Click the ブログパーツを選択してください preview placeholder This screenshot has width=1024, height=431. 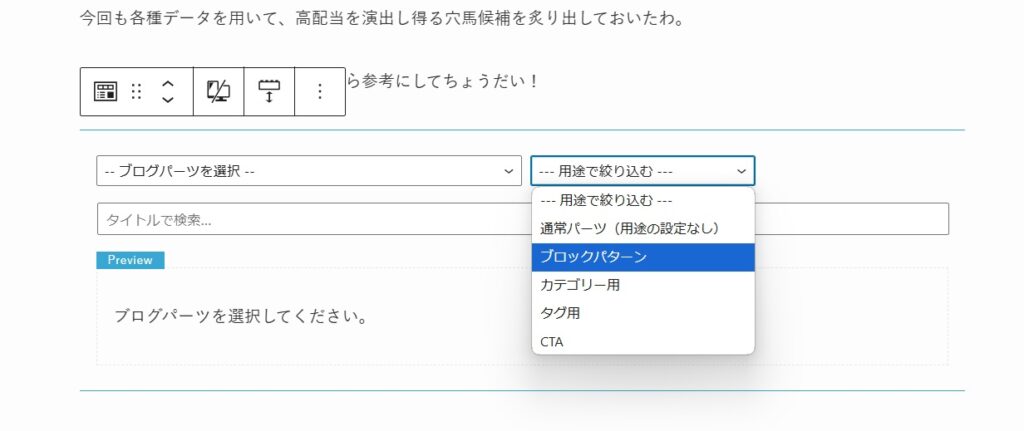click(240, 317)
